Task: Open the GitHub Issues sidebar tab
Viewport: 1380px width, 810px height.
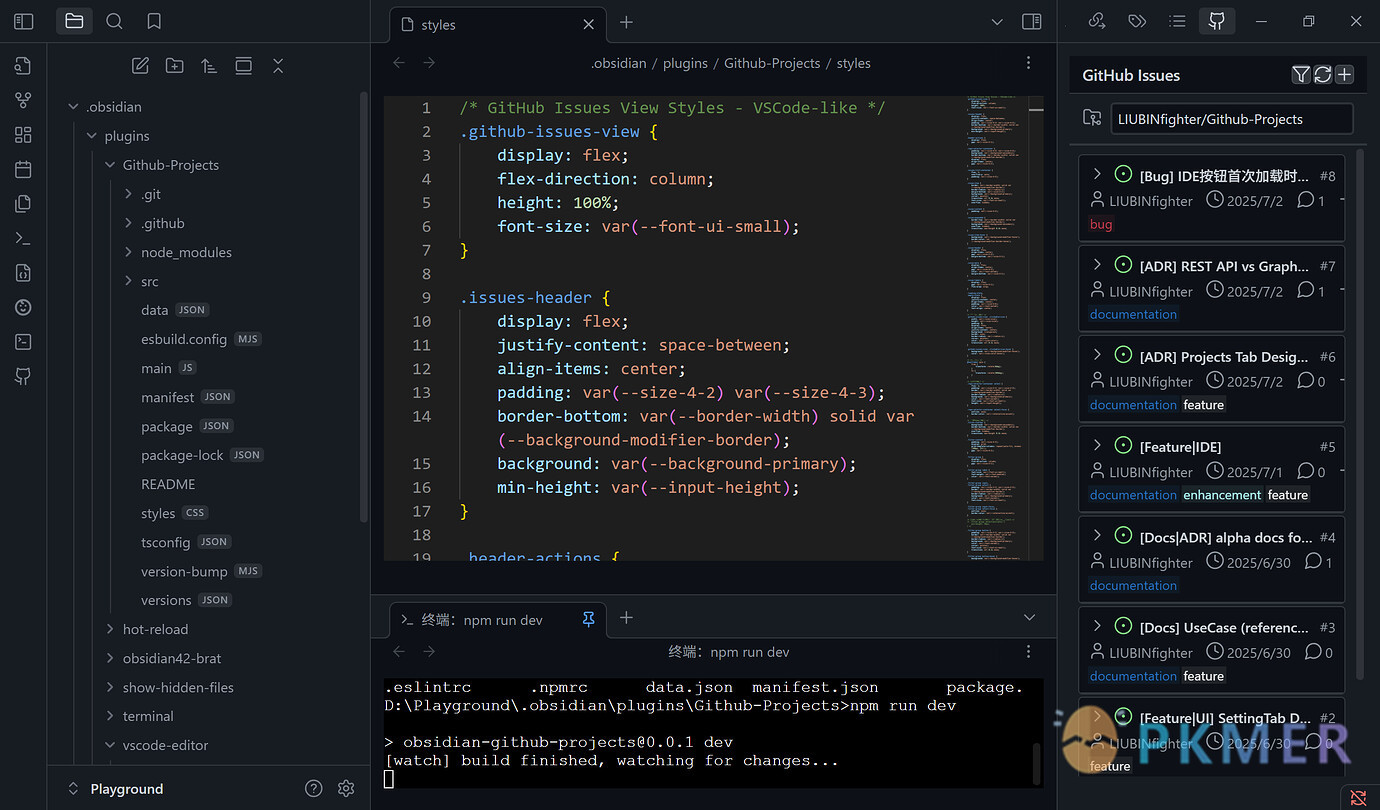Action: [x=1217, y=21]
